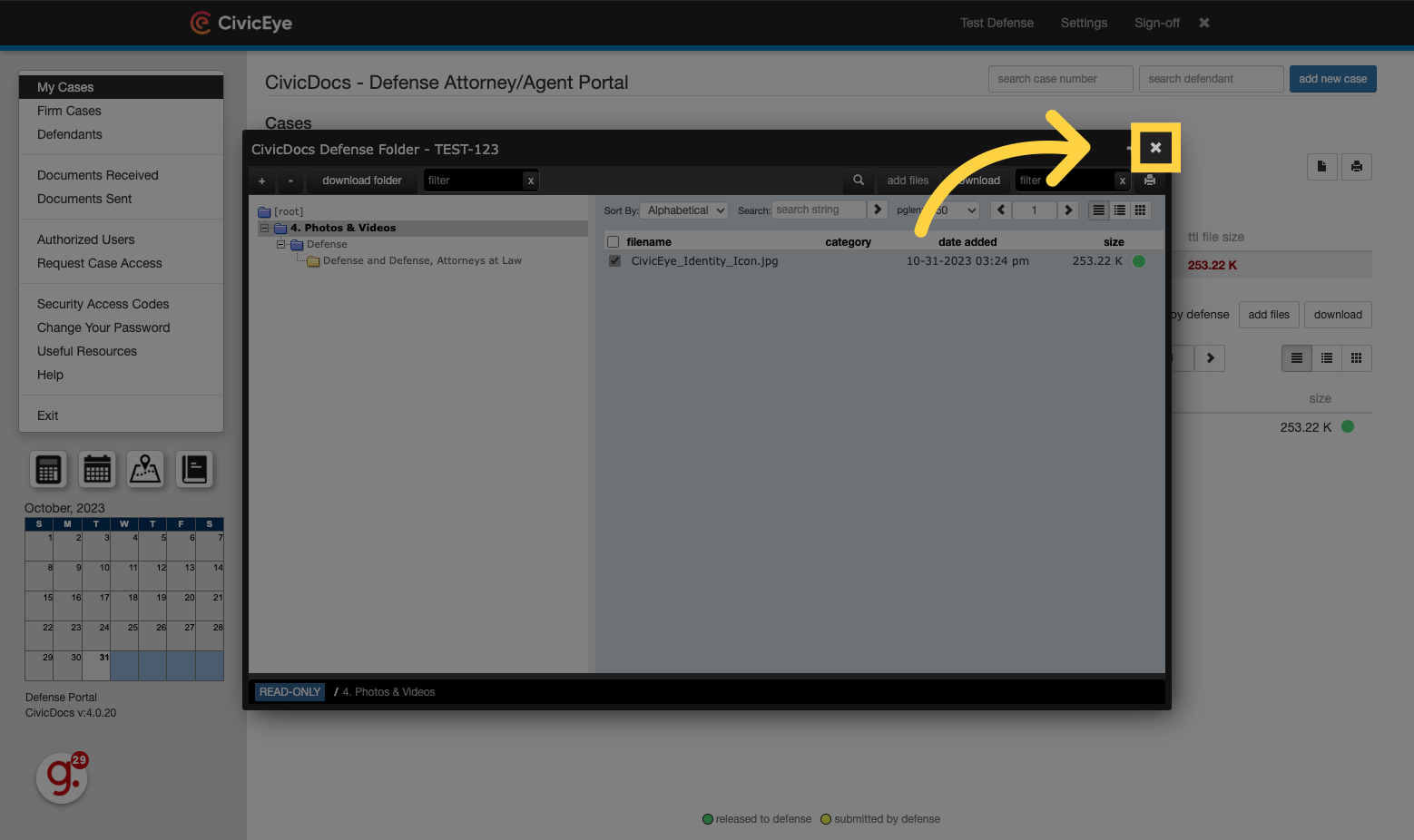The height and width of the screenshot is (840, 1414).
Task: Close the top navigation X icon
Action: coord(1204,23)
